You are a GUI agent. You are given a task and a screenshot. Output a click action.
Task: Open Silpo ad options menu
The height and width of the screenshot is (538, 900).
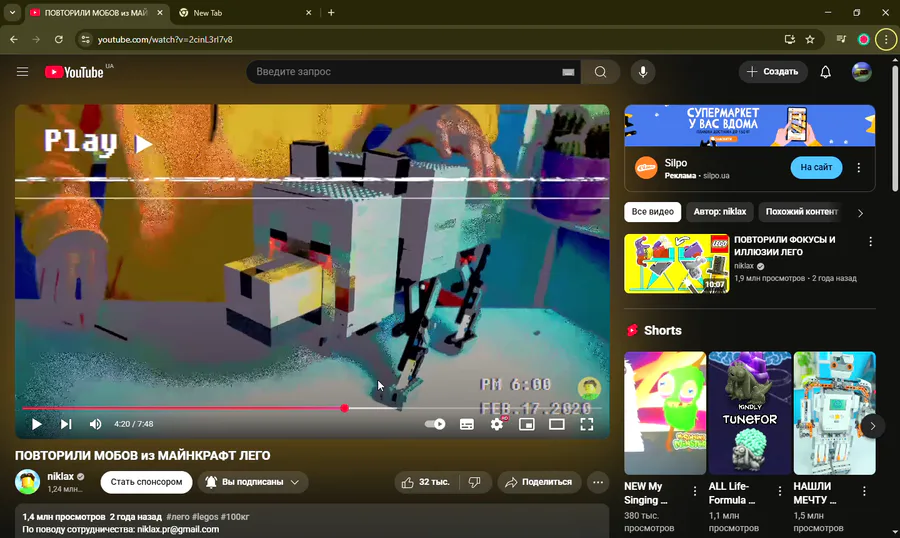click(859, 168)
